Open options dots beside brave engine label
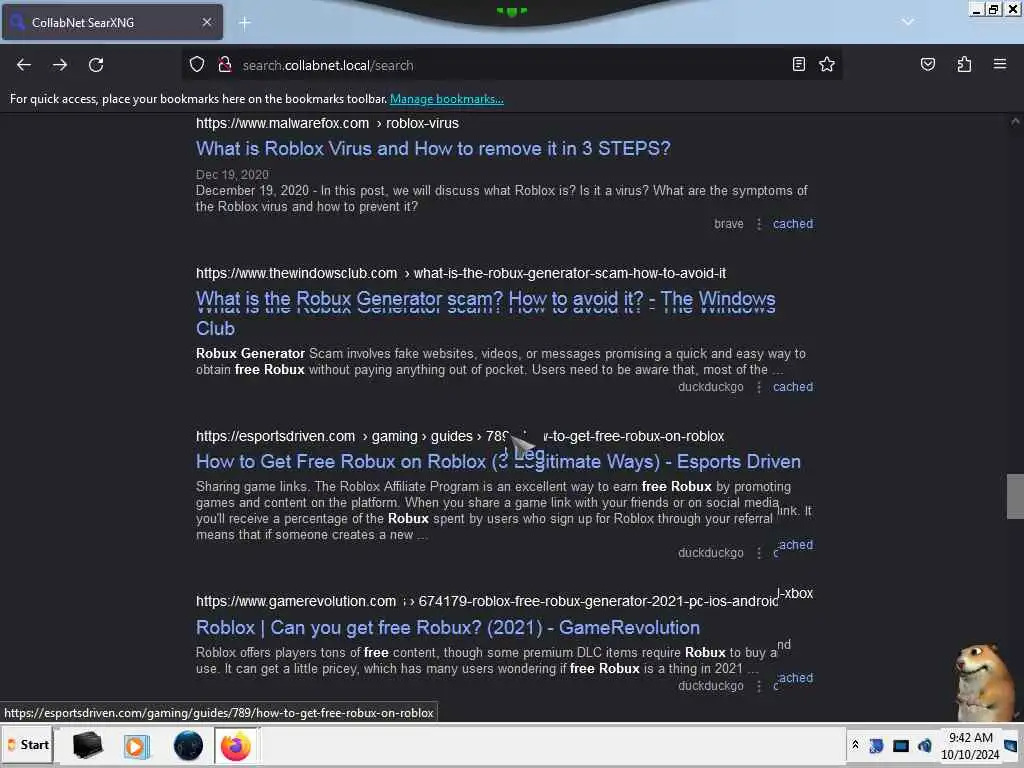Viewport: 1024px width, 768px height. click(x=758, y=224)
